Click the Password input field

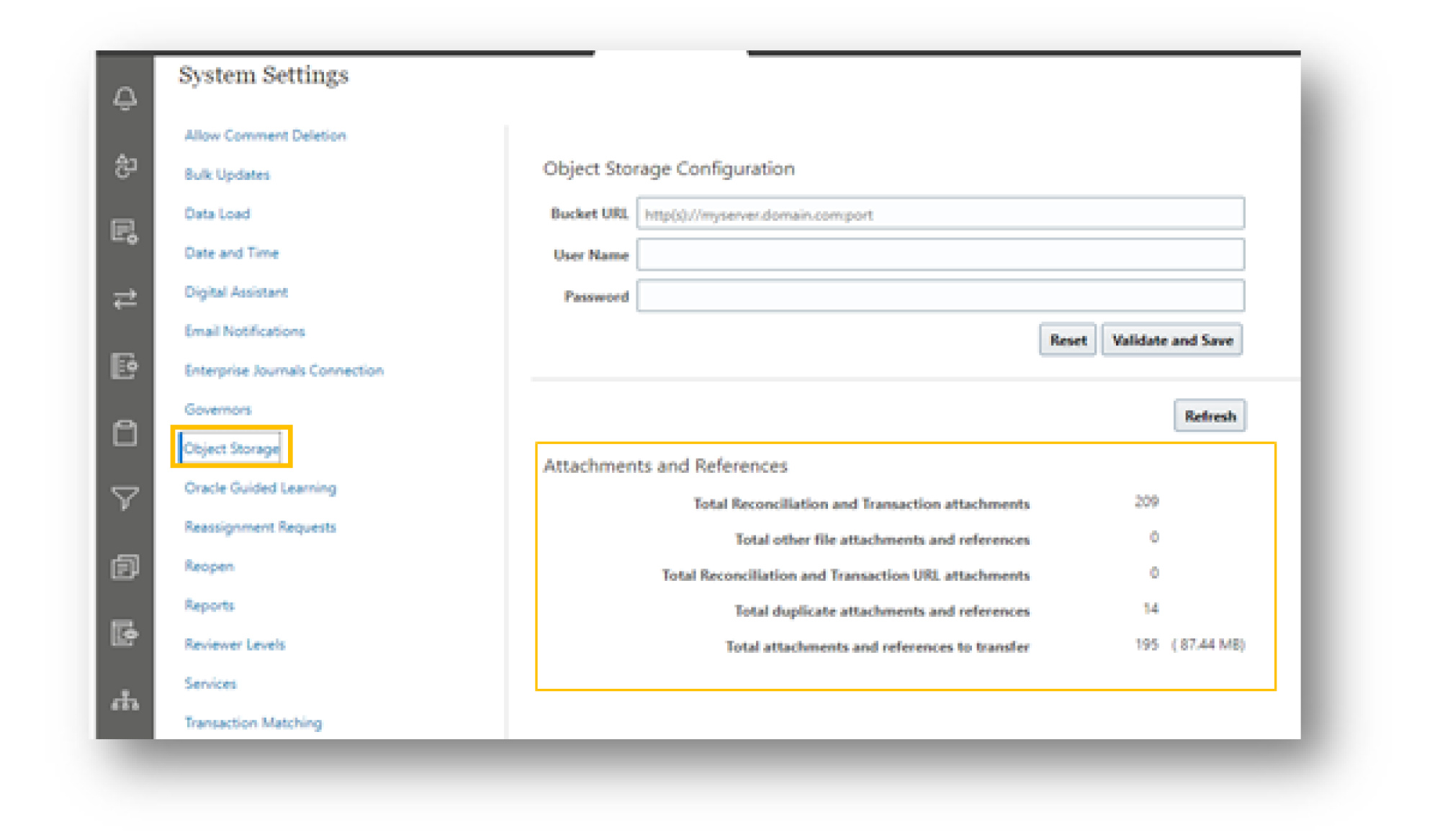(940, 296)
